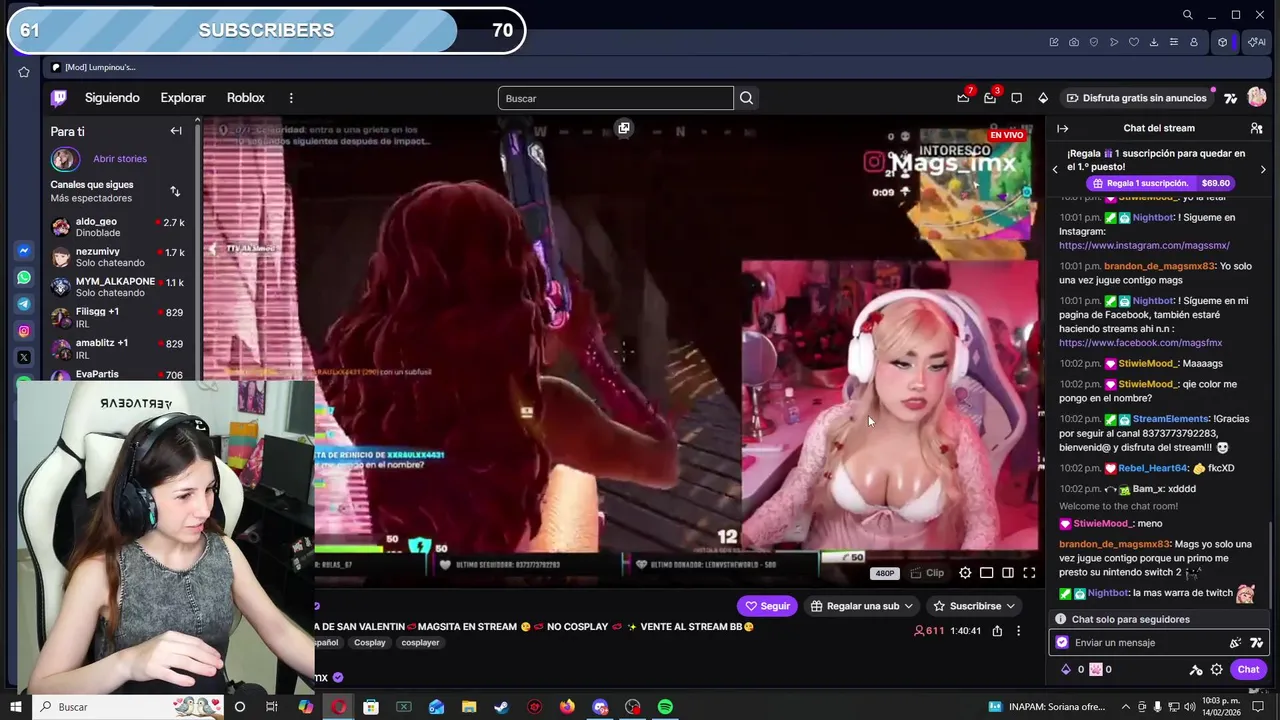Open Siguiendo tab

112,98
